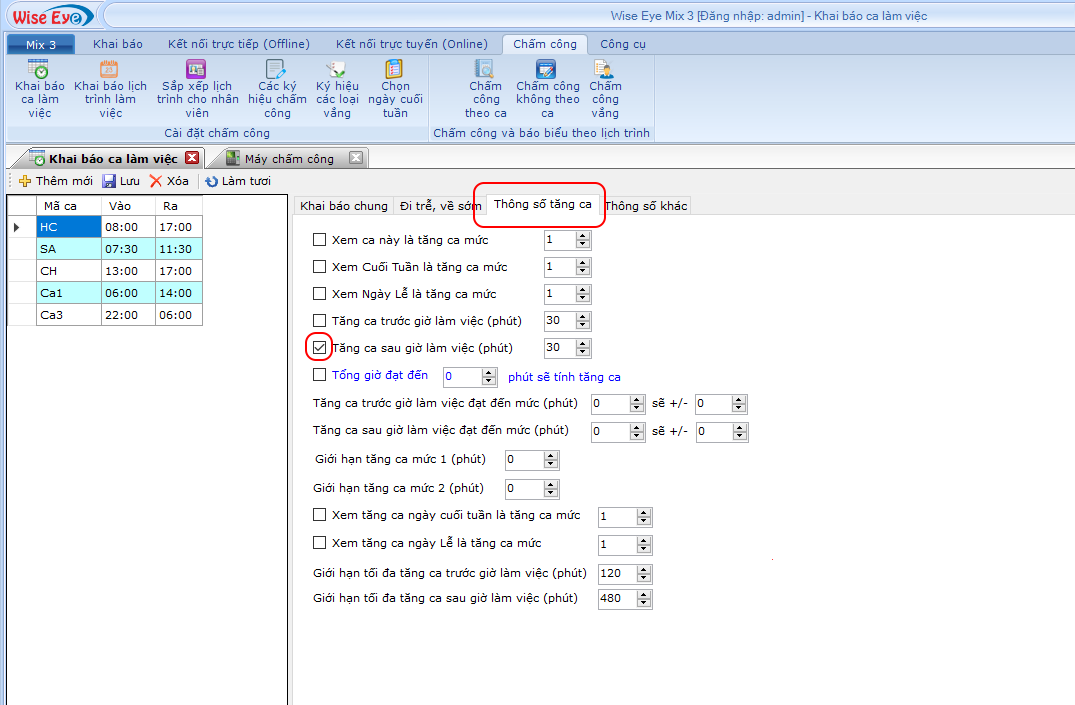Viewport: 1075px width, 705px height.
Task: Close the Máy chấm công tab
Action: [x=355, y=159]
